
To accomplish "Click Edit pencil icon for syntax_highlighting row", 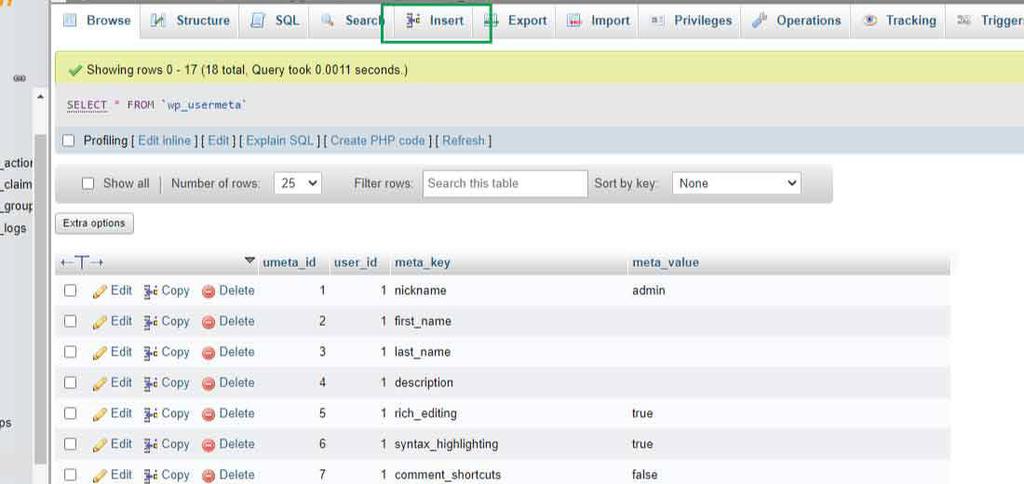I will tap(99, 445).
